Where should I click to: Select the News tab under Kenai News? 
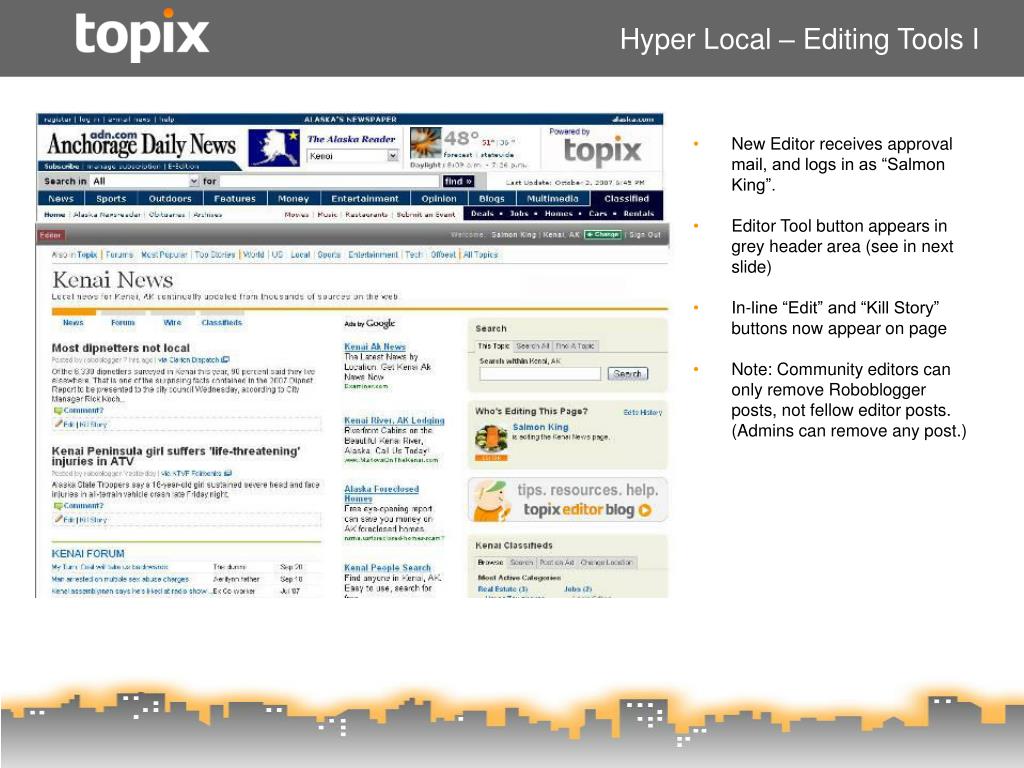coord(73,323)
